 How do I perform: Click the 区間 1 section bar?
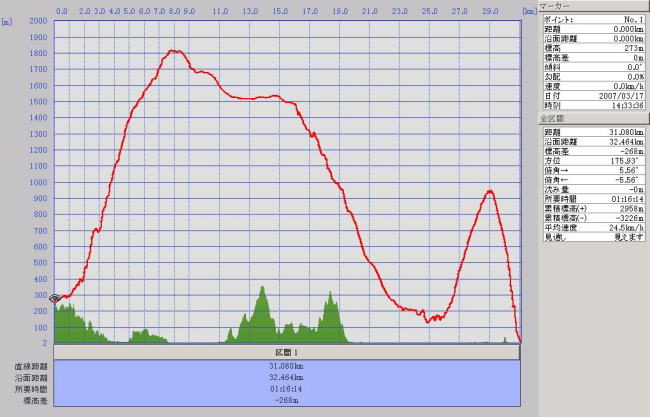point(286,352)
